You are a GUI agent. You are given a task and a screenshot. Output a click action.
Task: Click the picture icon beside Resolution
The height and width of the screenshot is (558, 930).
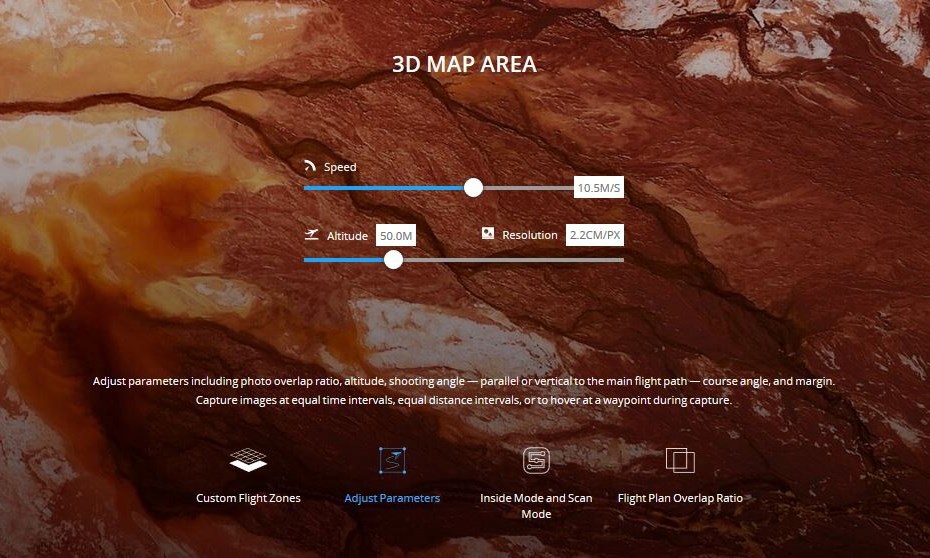(x=488, y=234)
